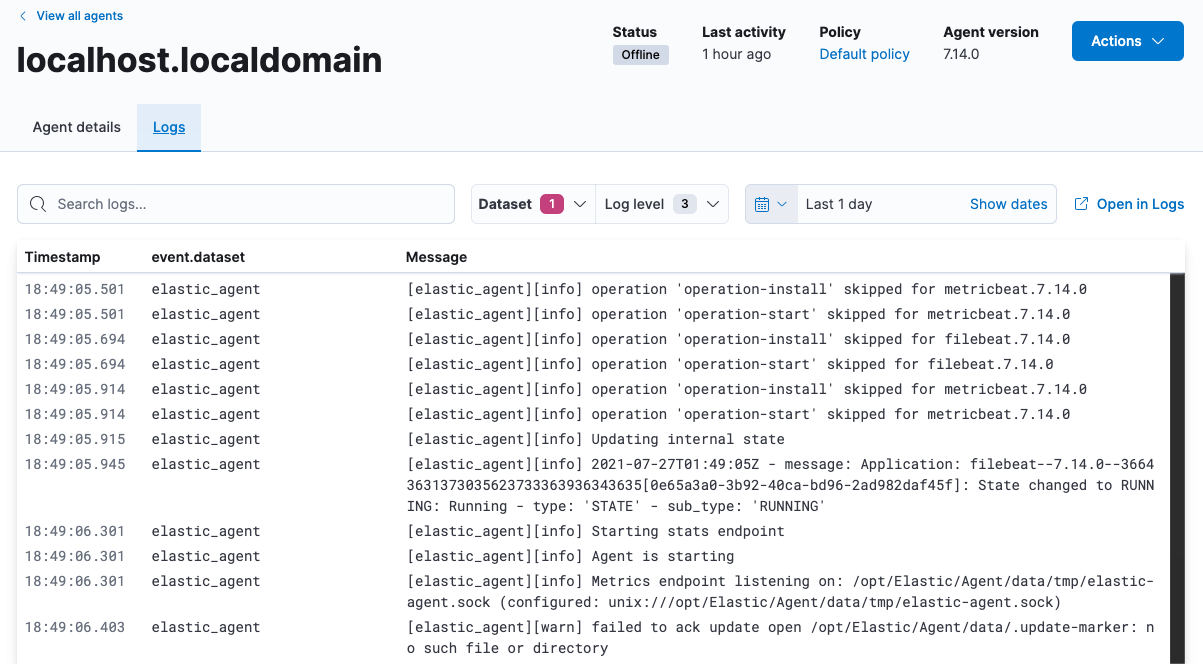Image resolution: width=1203 pixels, height=665 pixels.
Task: Switch to the Agent details tab
Action: [76, 127]
